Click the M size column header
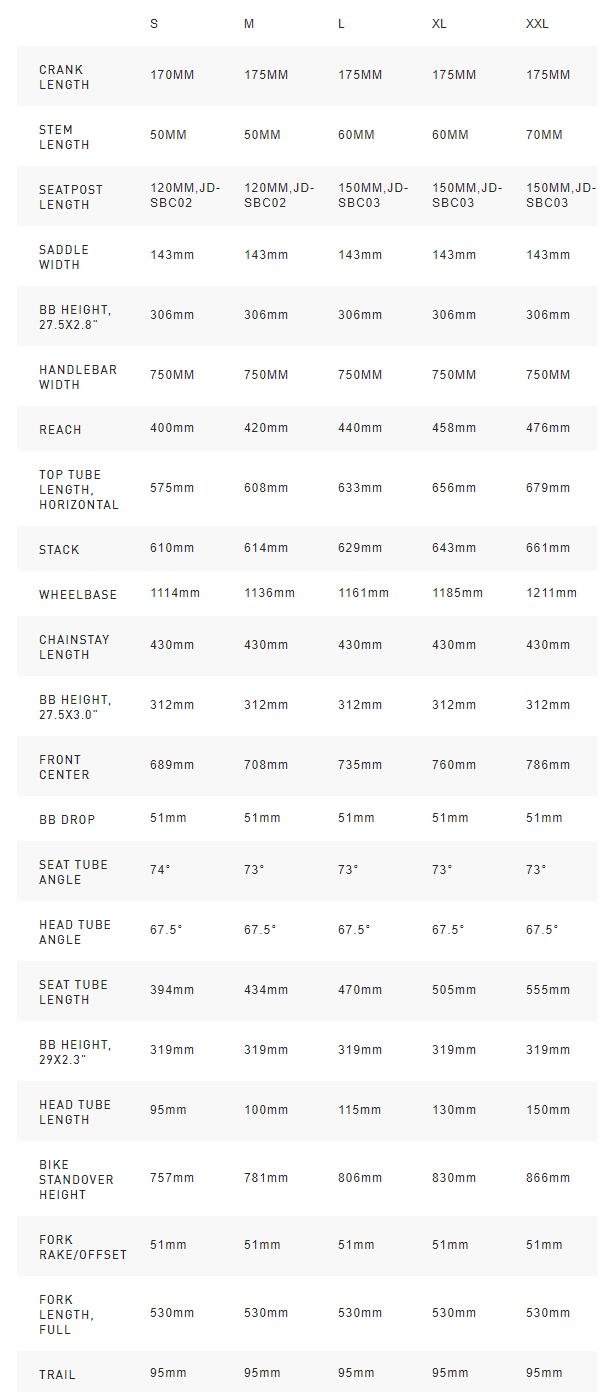This screenshot has height=1392, width=608. (249, 23)
